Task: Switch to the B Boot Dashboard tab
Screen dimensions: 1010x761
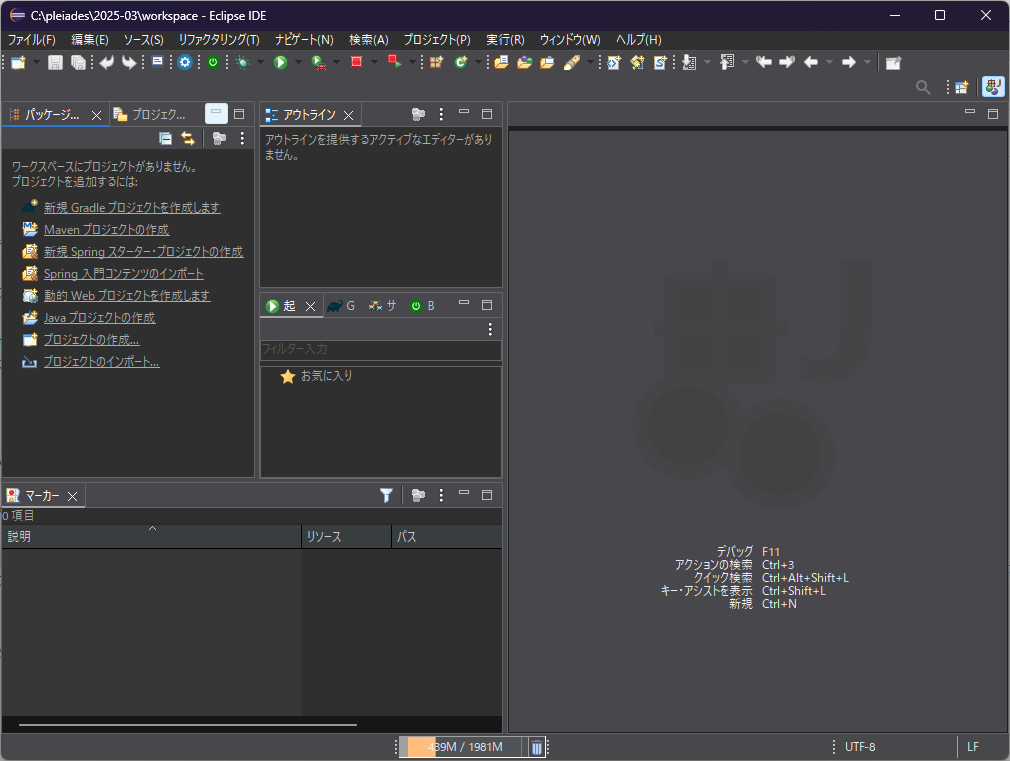Action: [x=423, y=306]
